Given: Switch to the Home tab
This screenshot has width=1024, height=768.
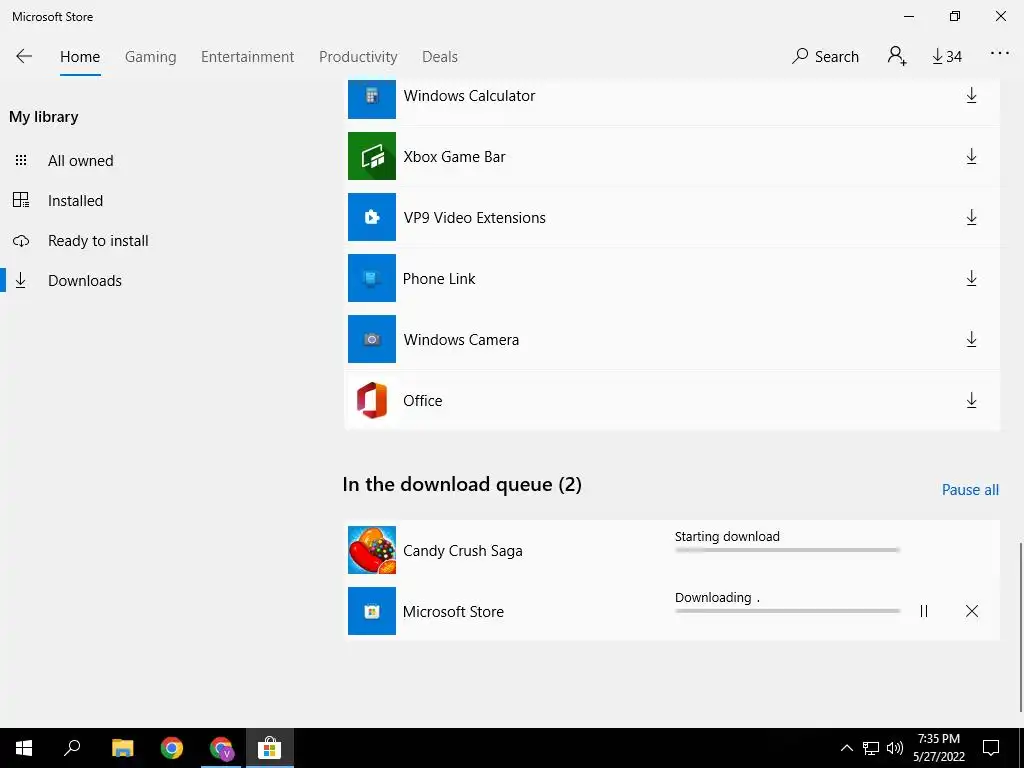Looking at the screenshot, I should click(x=80, y=57).
